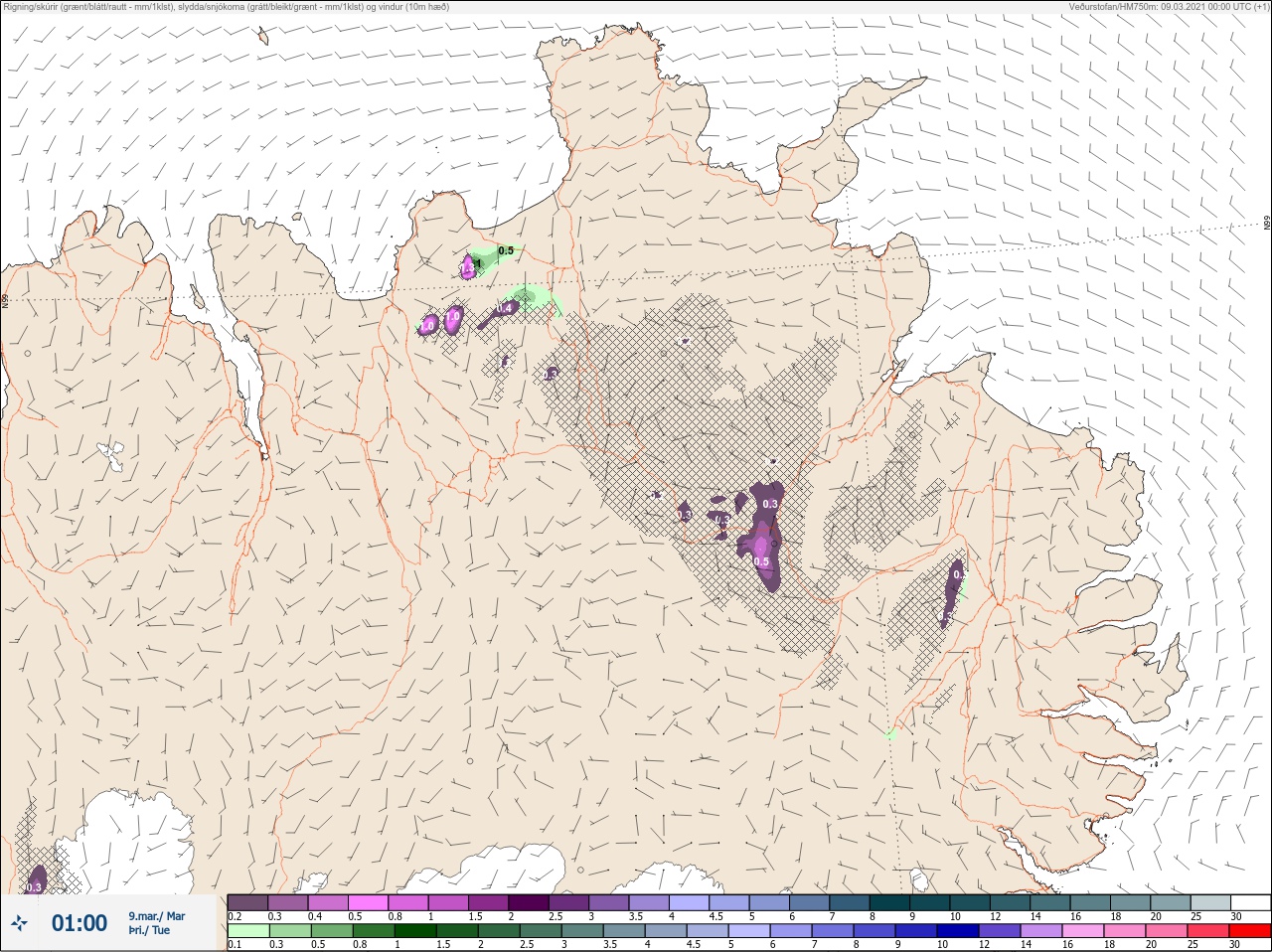Click the N99 label on the left map edge
This screenshot has height=952, width=1272.
click(x=5, y=300)
